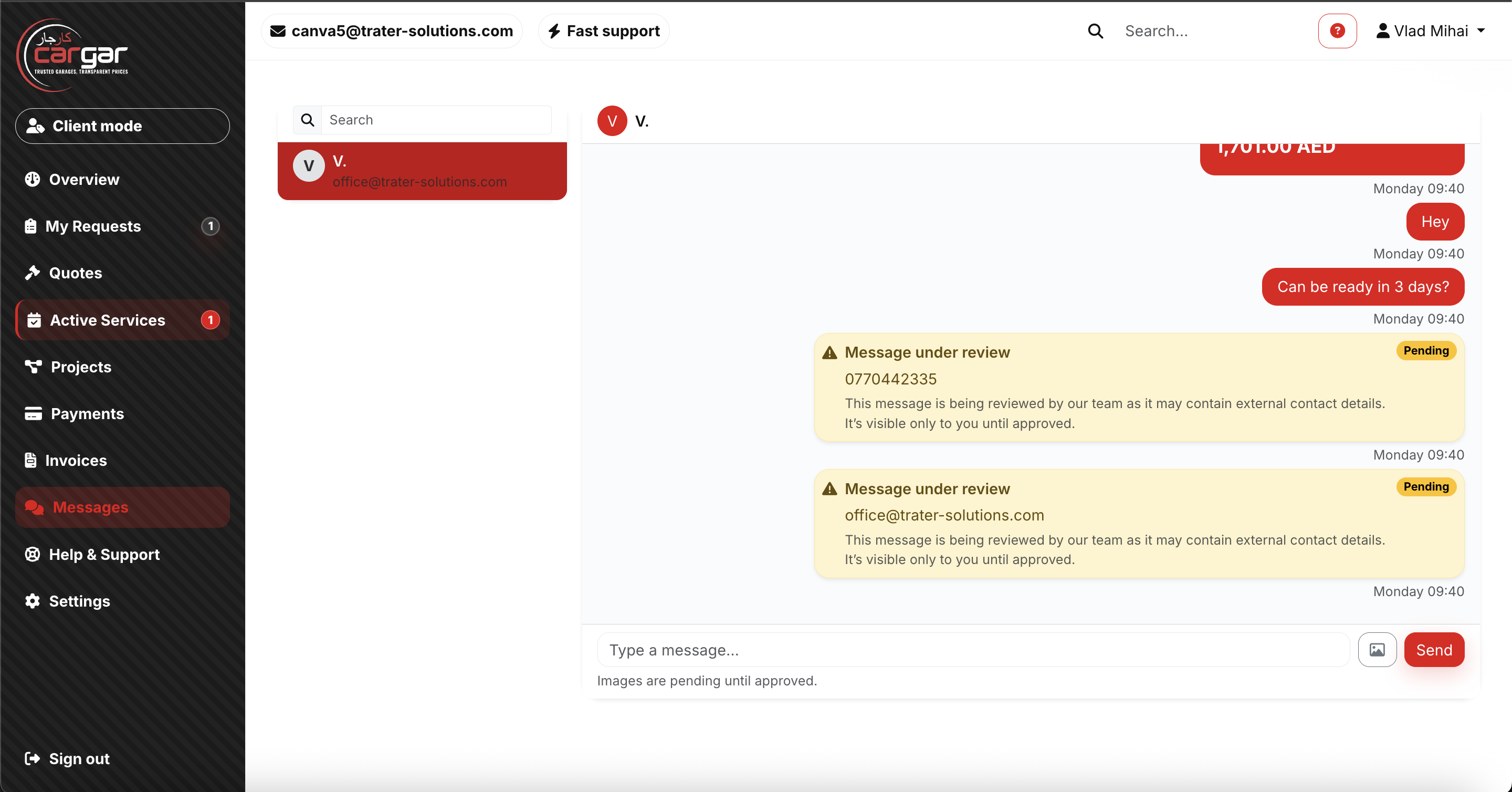Click the Payments card icon

34,413
